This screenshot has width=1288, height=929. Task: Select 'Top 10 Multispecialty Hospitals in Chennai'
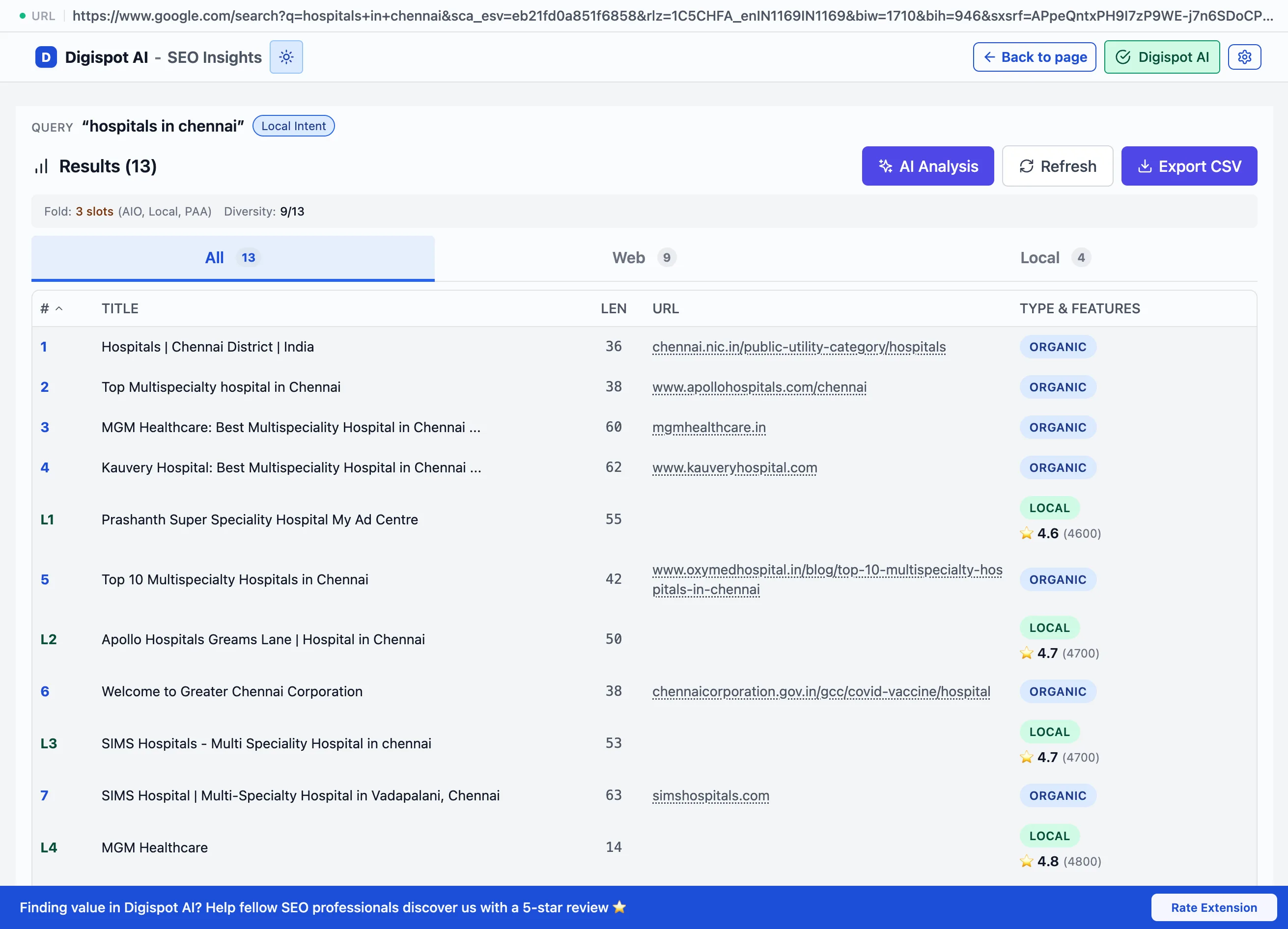pos(235,579)
